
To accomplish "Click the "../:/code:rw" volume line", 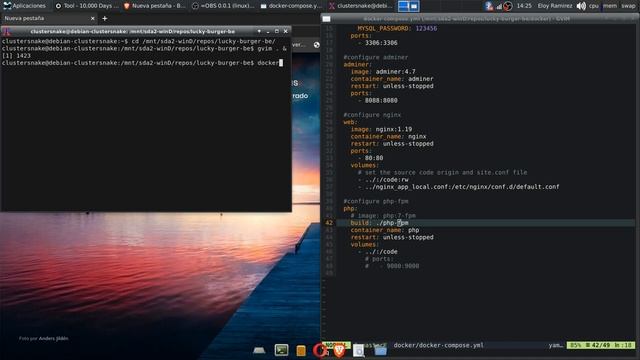I will click(383, 180).
